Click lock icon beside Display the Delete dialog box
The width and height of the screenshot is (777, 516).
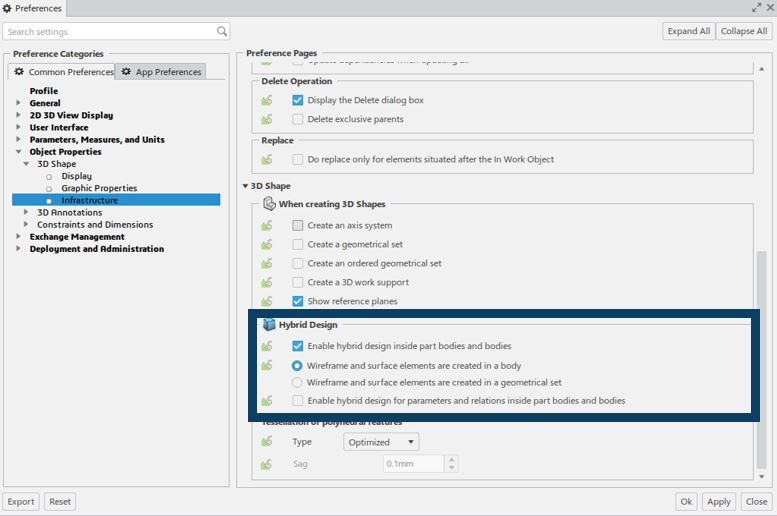point(267,101)
